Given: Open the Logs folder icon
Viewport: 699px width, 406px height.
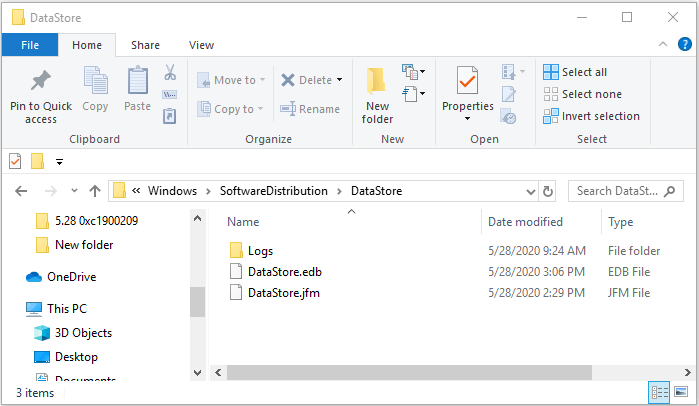Looking at the screenshot, I should 236,250.
